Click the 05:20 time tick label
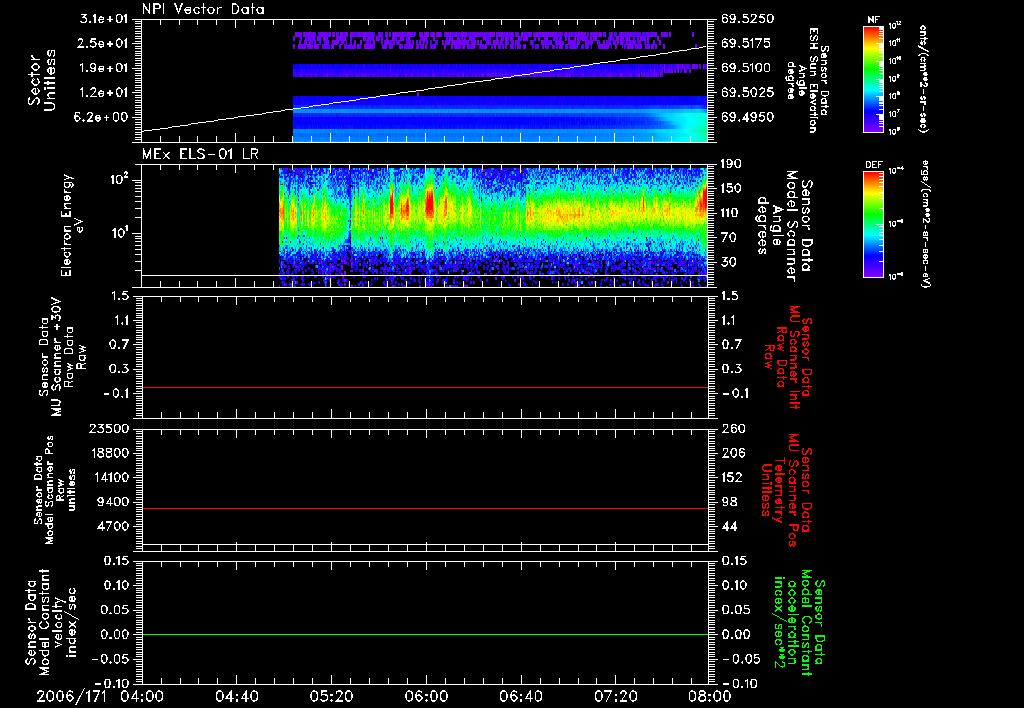This screenshot has width=1024, height=708. coord(331,696)
